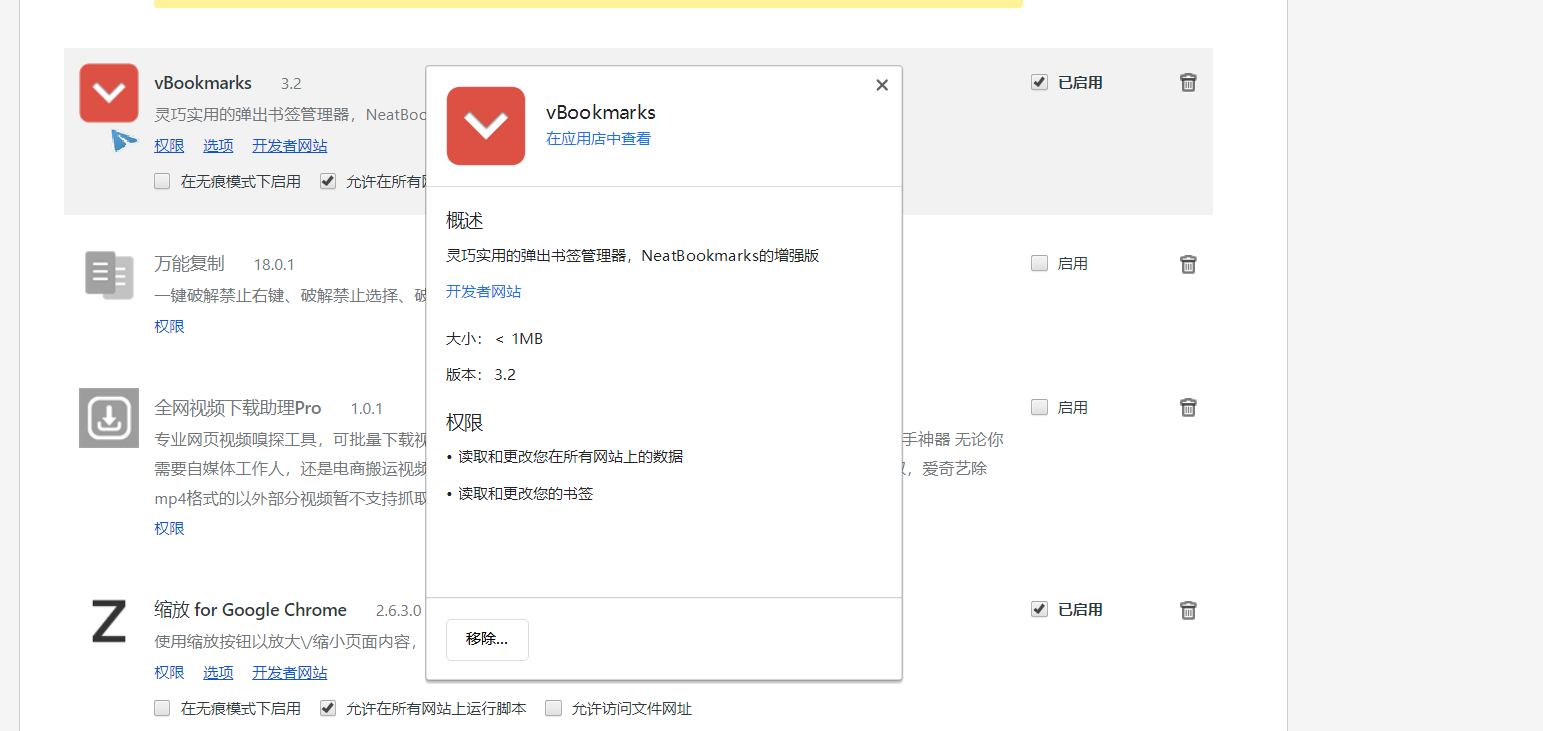1543x731 pixels.
Task: Click the vBookmarks heading in dialog
Action: 601,112
